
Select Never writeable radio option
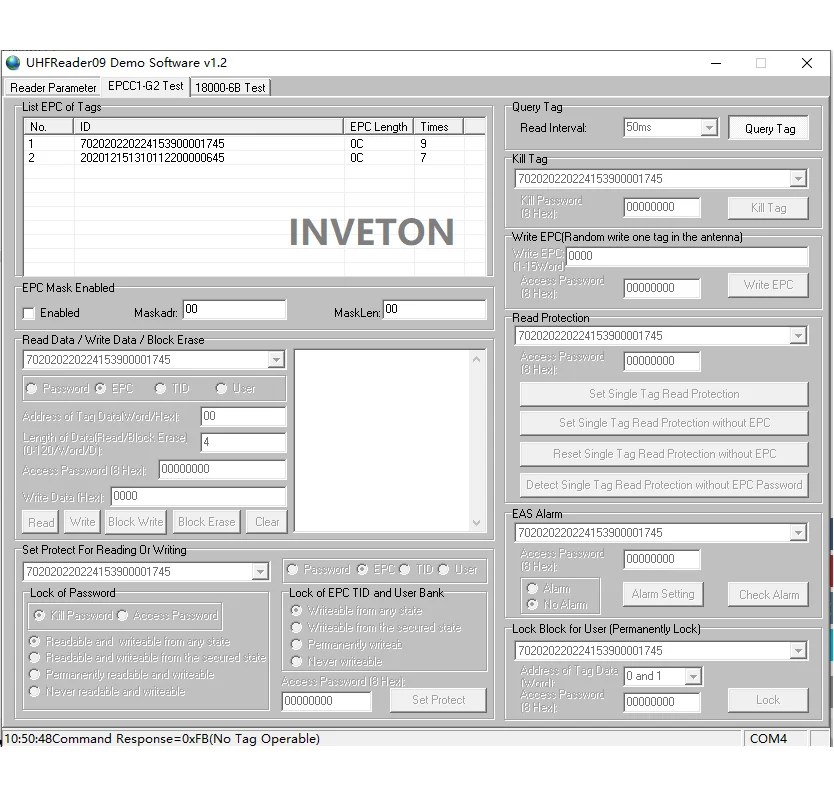point(297,662)
